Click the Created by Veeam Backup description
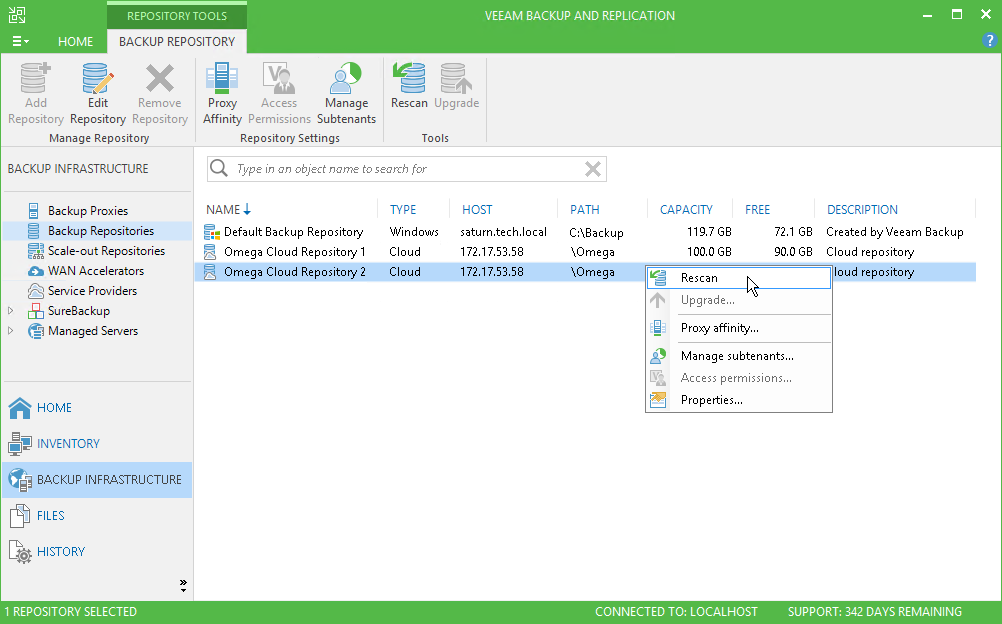This screenshot has height=624, width=1002. pyautogui.click(x=895, y=232)
